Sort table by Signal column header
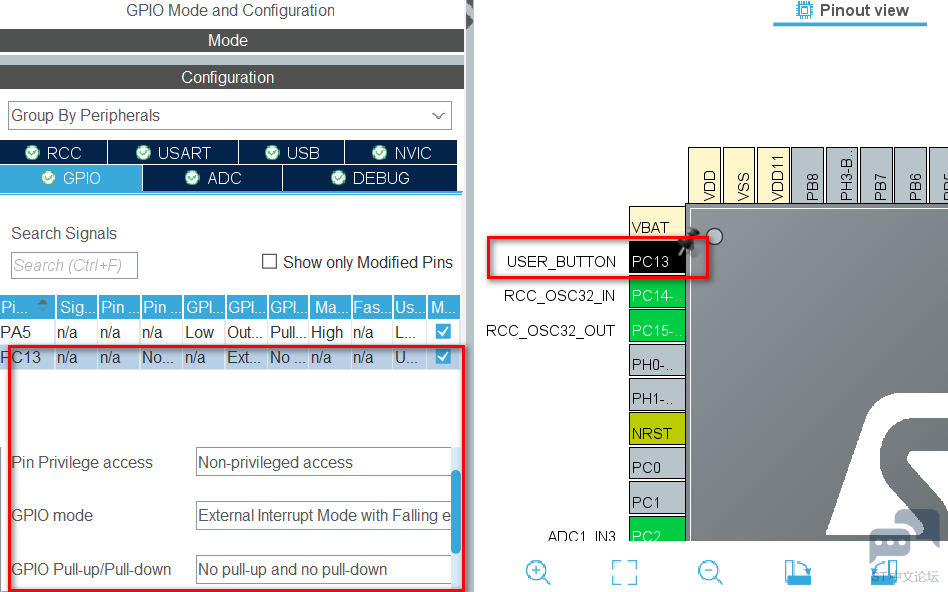The width and height of the screenshot is (948, 592). coord(77,307)
